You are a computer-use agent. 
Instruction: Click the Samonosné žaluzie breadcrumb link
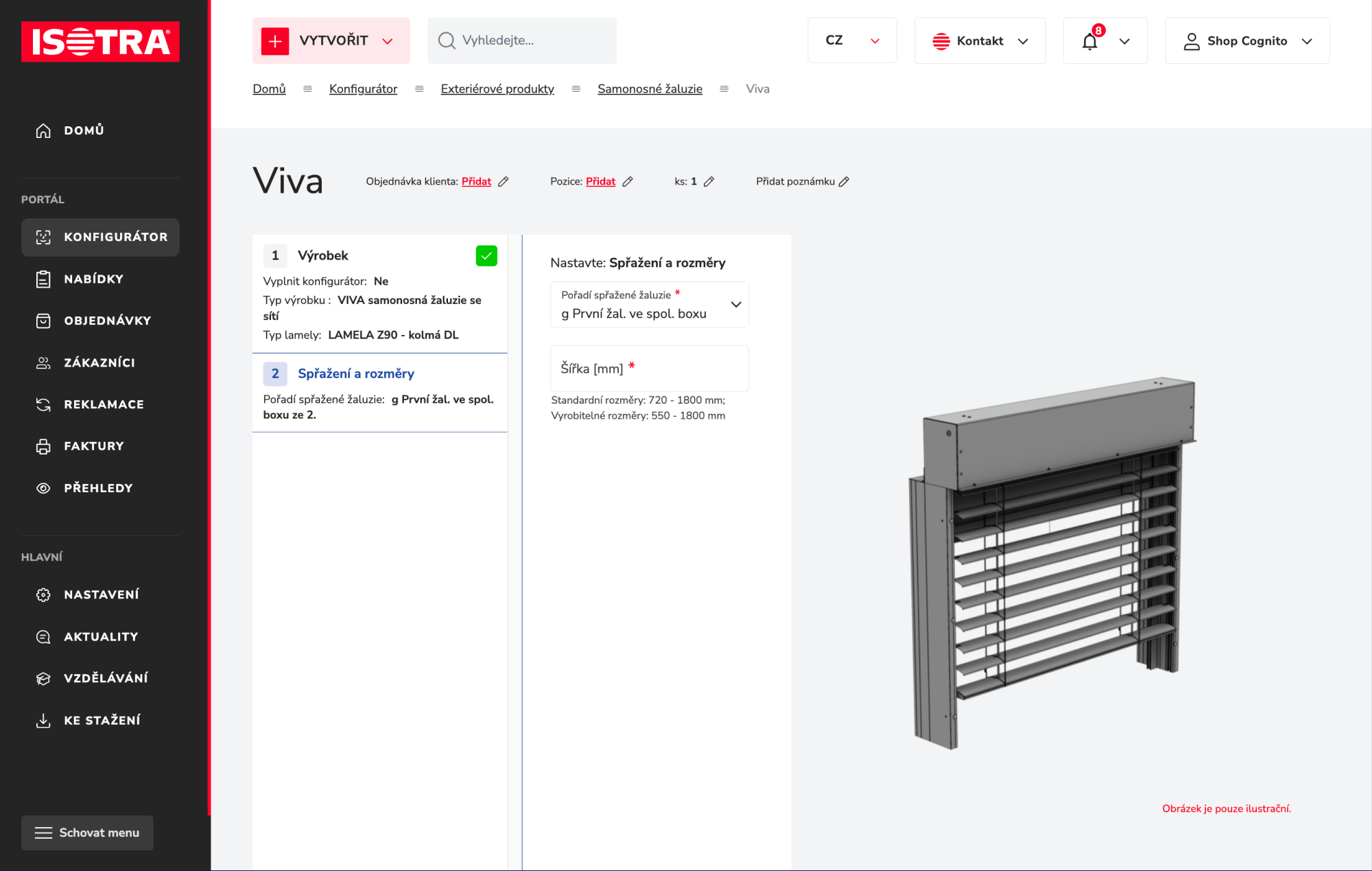pos(650,89)
